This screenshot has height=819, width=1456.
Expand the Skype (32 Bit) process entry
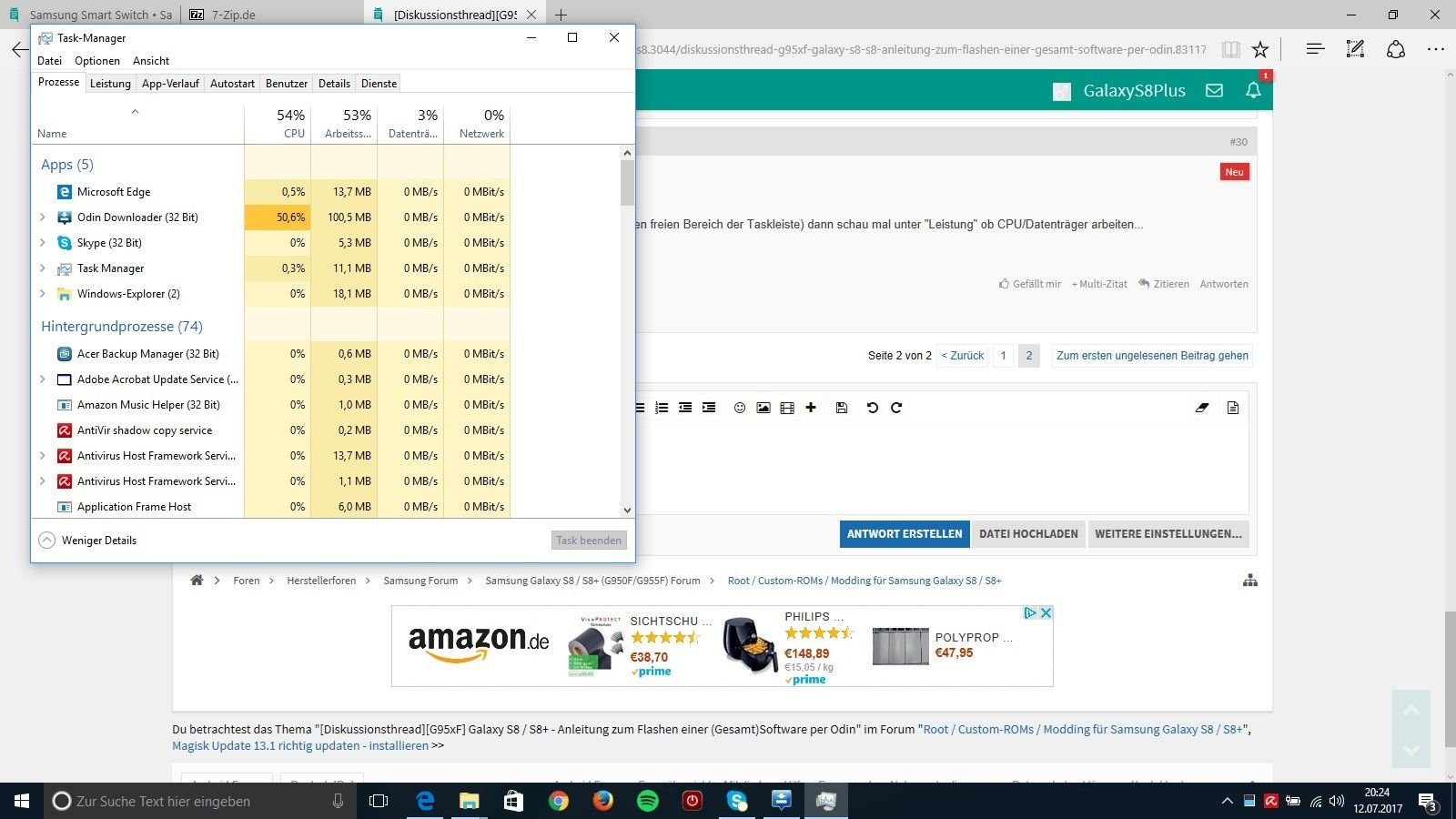(x=42, y=243)
